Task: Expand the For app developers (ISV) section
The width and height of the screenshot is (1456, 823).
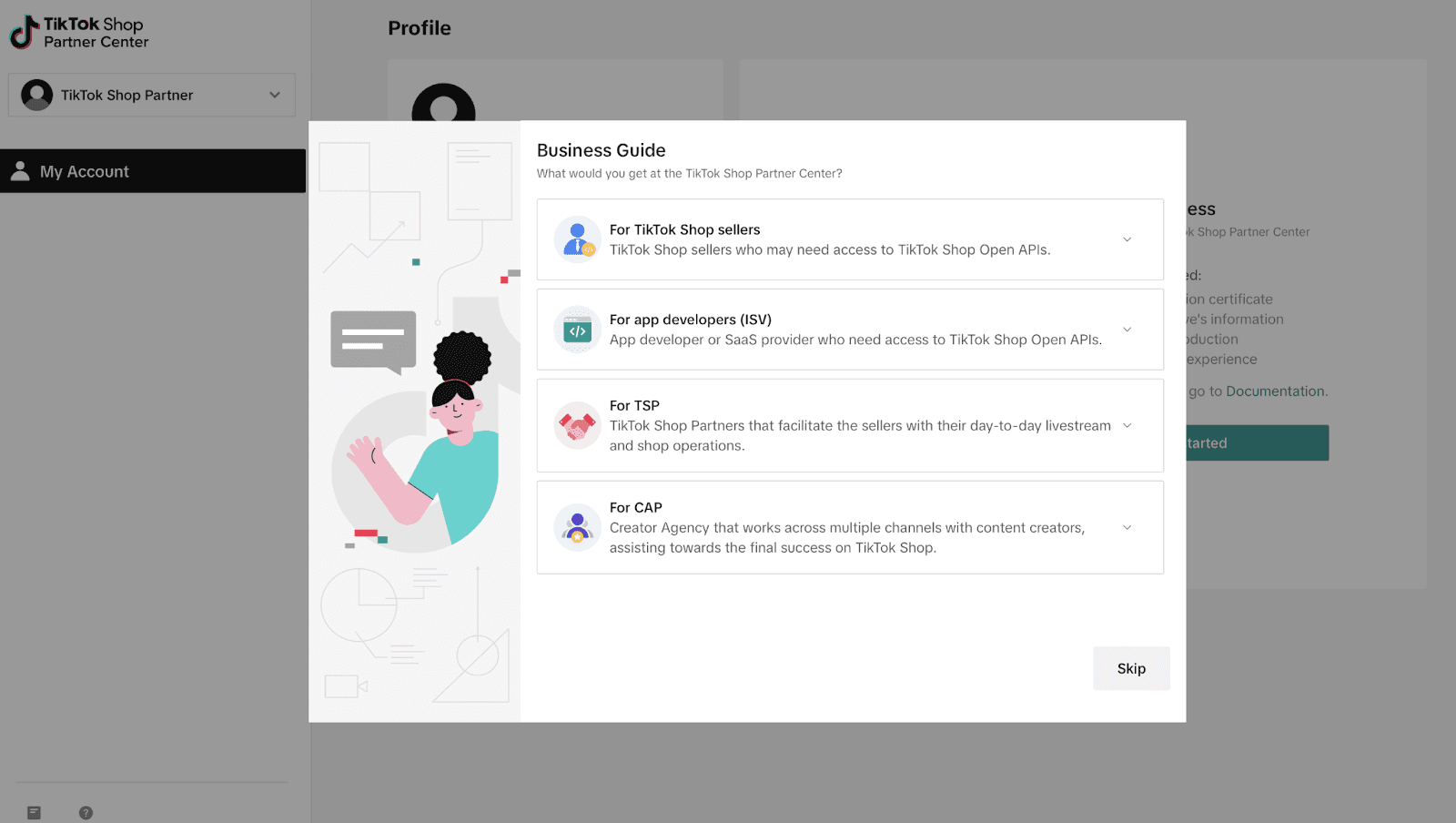Action: pos(1127,330)
